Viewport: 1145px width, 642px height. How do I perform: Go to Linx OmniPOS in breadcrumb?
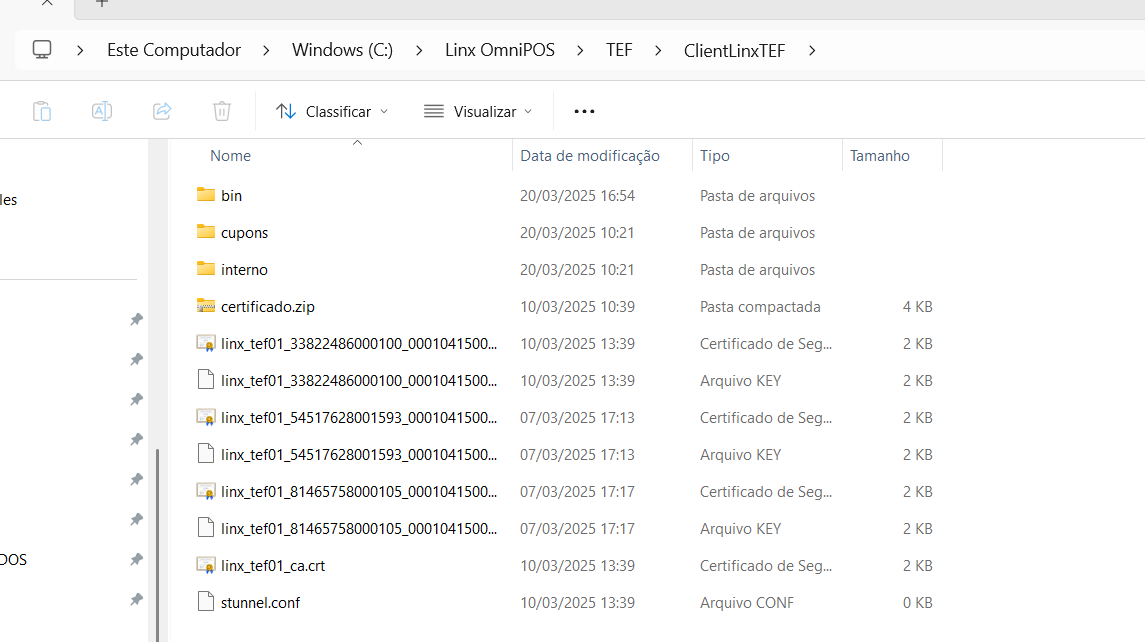pyautogui.click(x=500, y=50)
